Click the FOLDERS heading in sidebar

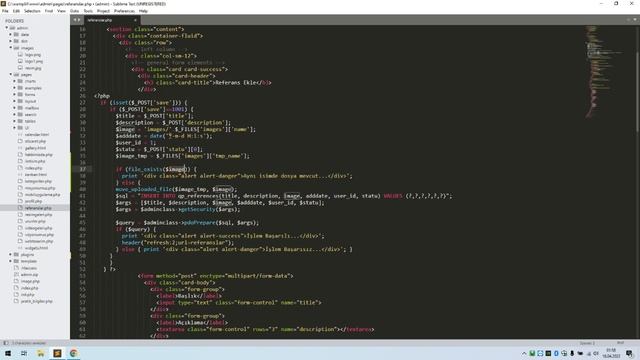pos(14,21)
